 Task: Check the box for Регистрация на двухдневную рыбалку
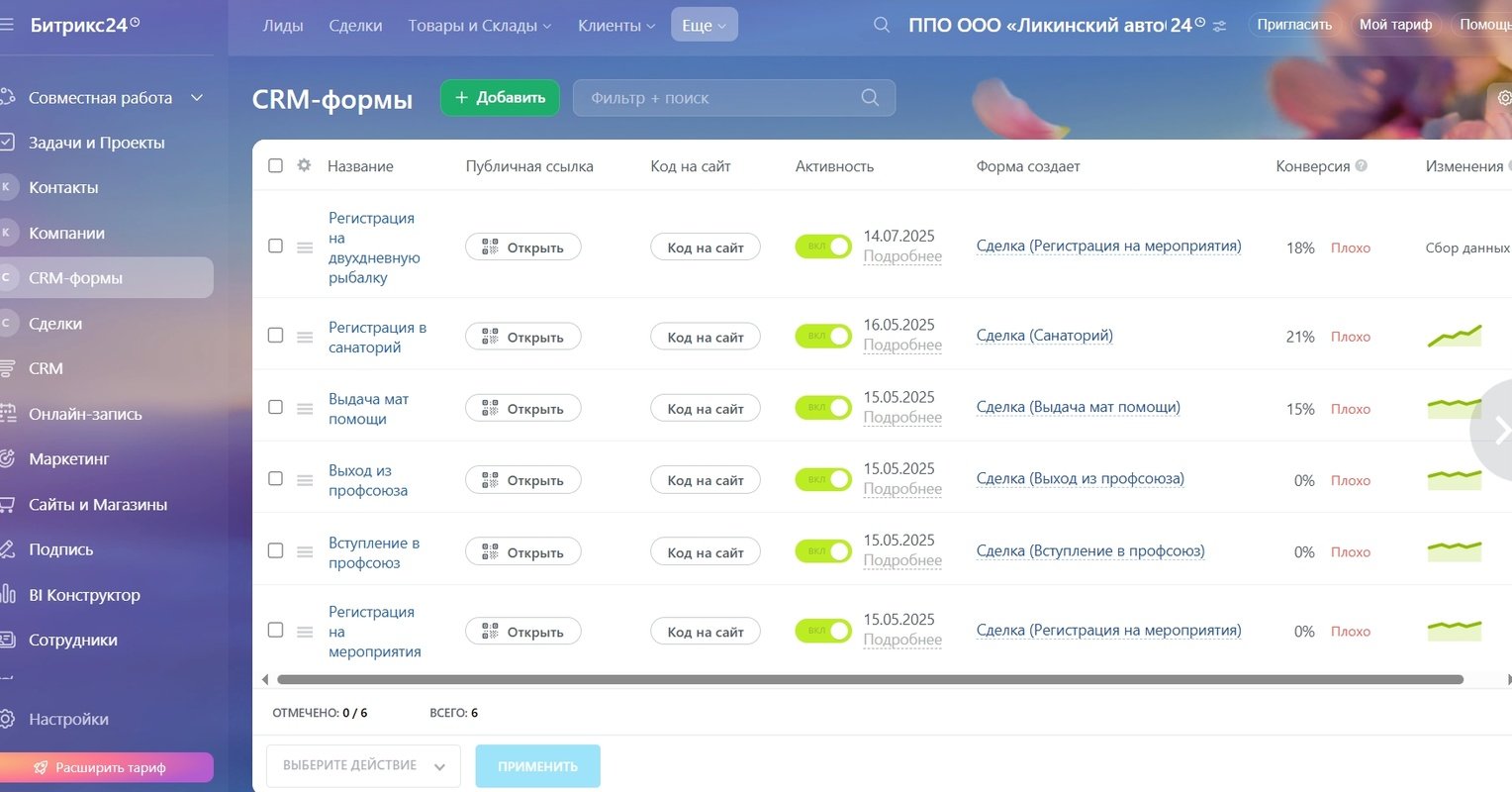pyautogui.click(x=275, y=246)
